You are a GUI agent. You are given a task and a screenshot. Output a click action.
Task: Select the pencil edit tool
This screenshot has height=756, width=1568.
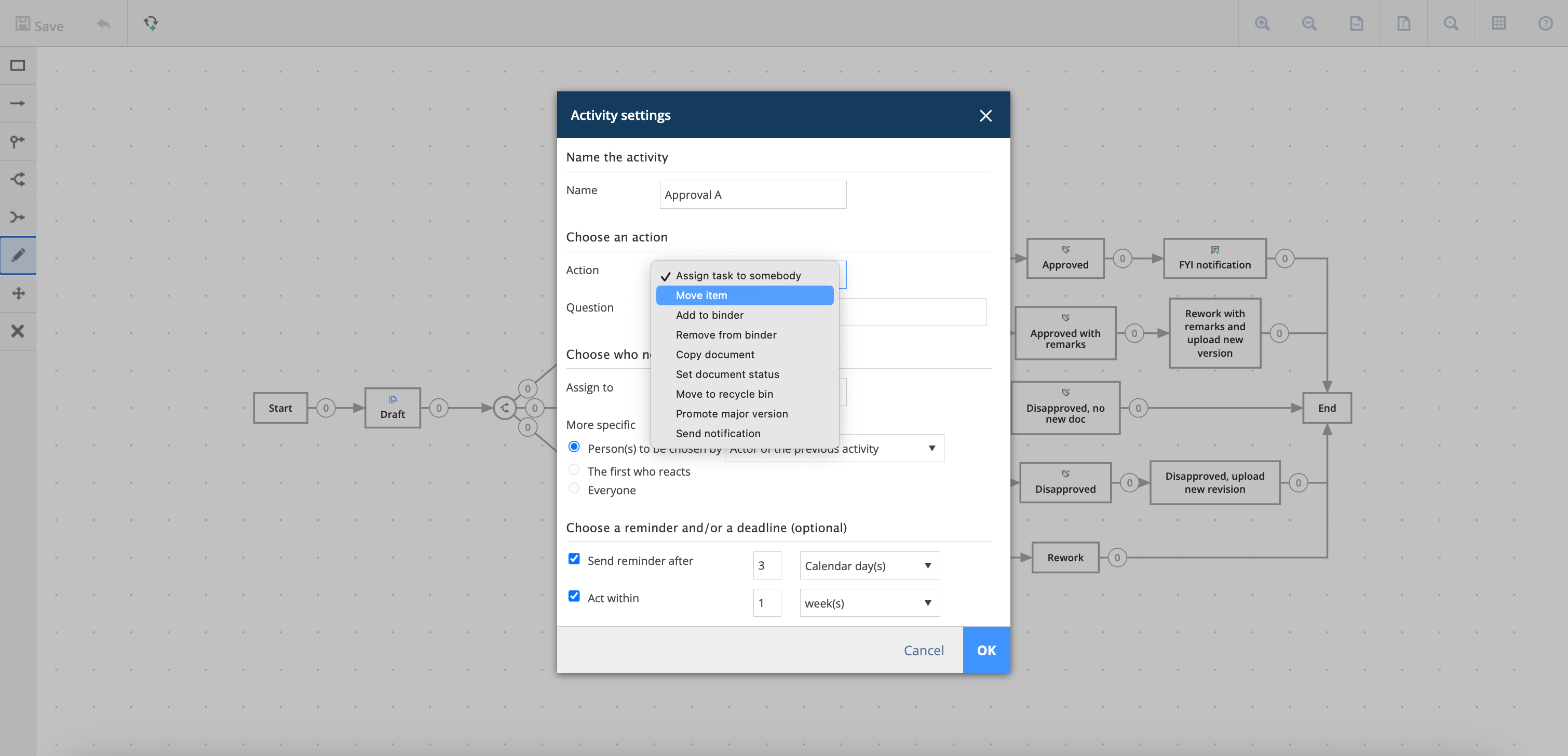[x=18, y=255]
